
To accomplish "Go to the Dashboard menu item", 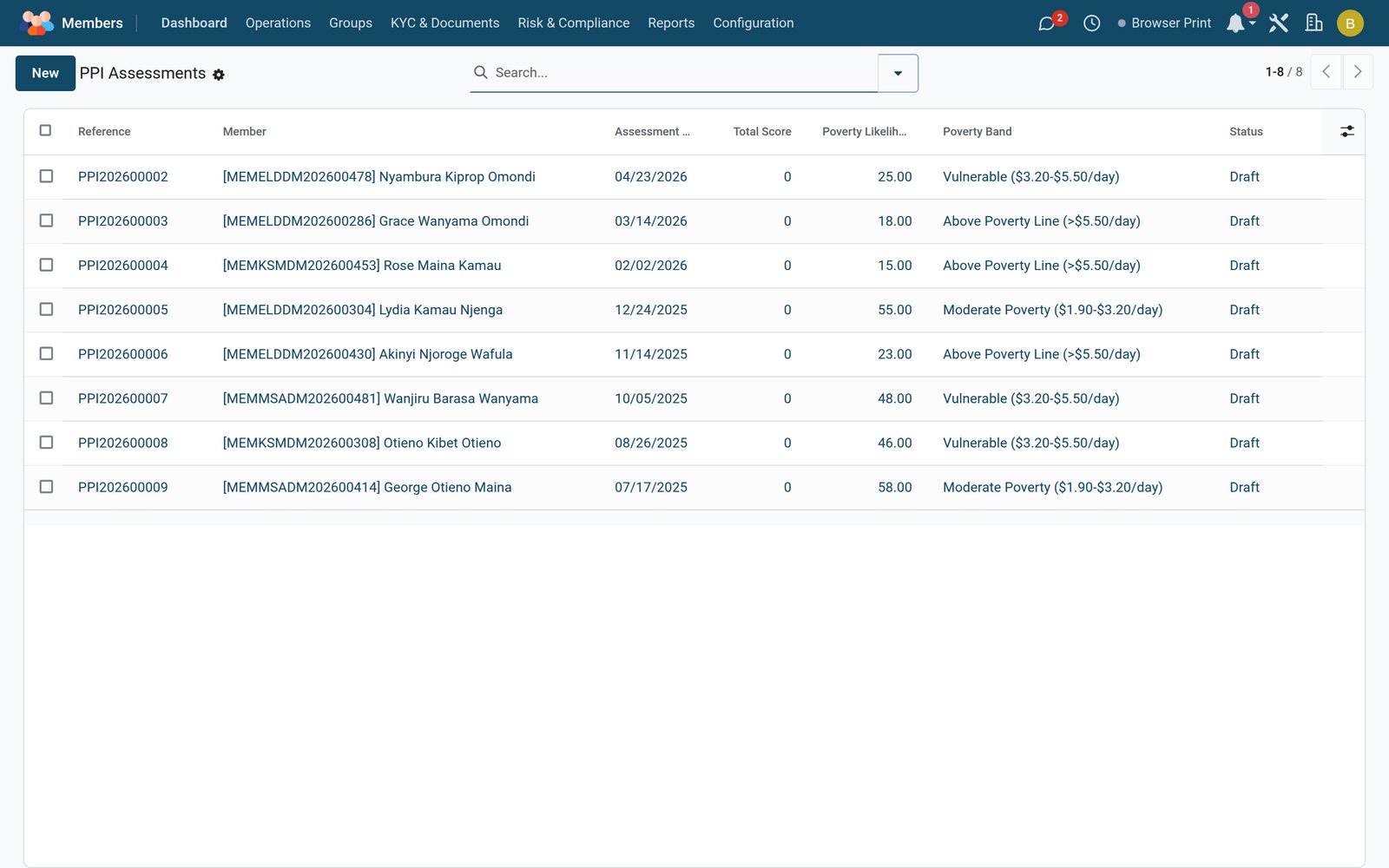I will [194, 23].
